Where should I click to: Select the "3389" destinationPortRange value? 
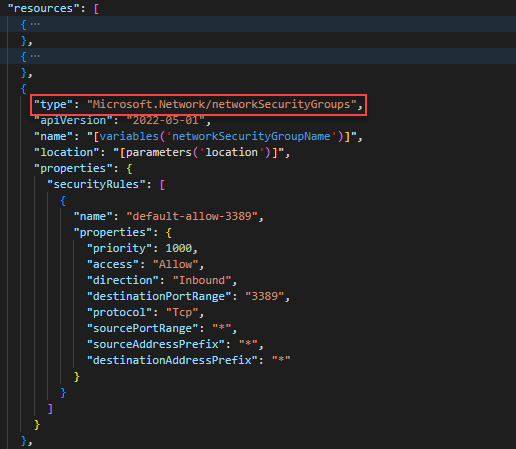pyautogui.click(x=265, y=296)
